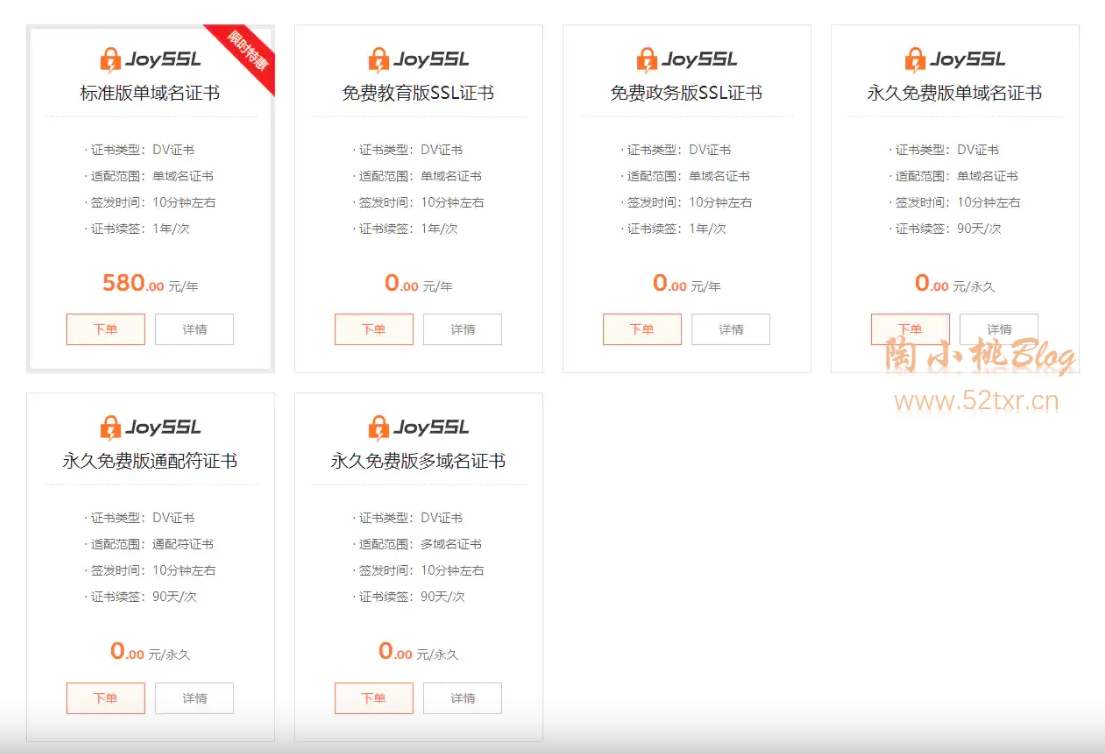Screen dimensions: 1105x754
Task: Click the 580.00 元/年 price
Action: click(x=150, y=283)
